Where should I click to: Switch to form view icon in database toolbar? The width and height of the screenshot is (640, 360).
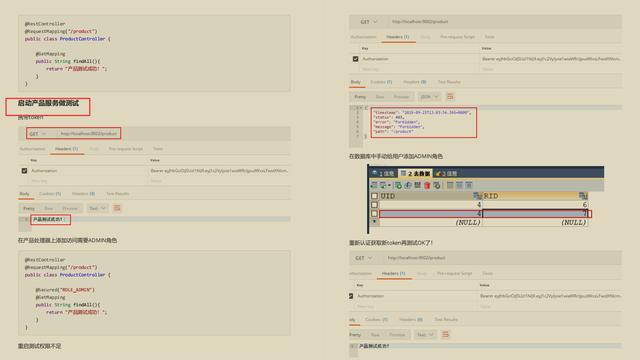[460, 185]
